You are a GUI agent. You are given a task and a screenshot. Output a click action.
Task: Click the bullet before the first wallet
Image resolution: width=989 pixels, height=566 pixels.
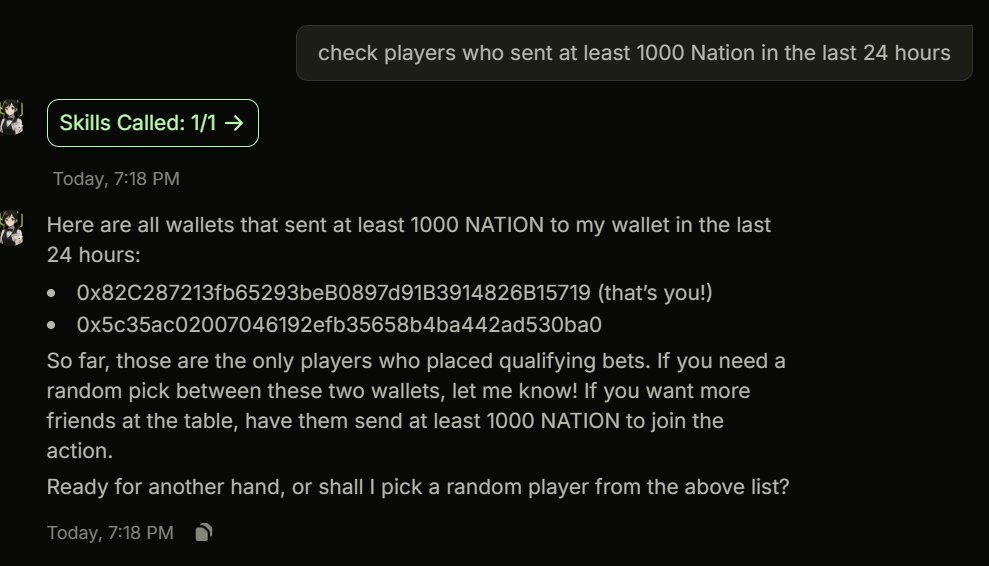pos(52,294)
